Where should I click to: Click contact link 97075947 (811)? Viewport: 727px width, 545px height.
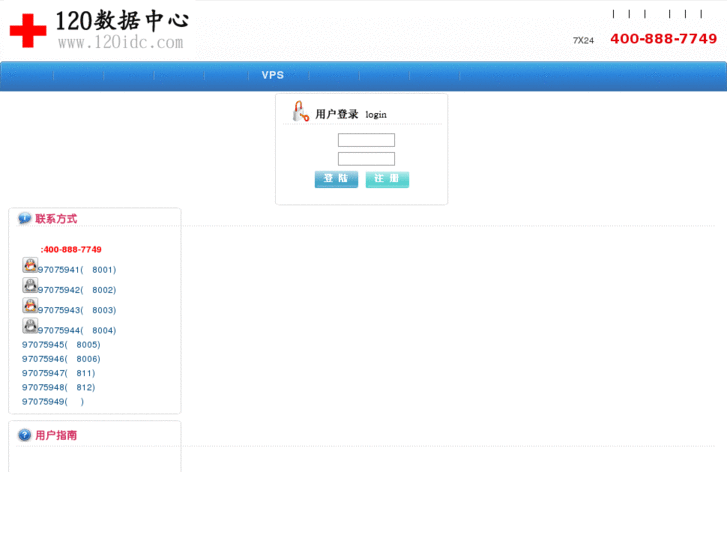[x=58, y=373]
